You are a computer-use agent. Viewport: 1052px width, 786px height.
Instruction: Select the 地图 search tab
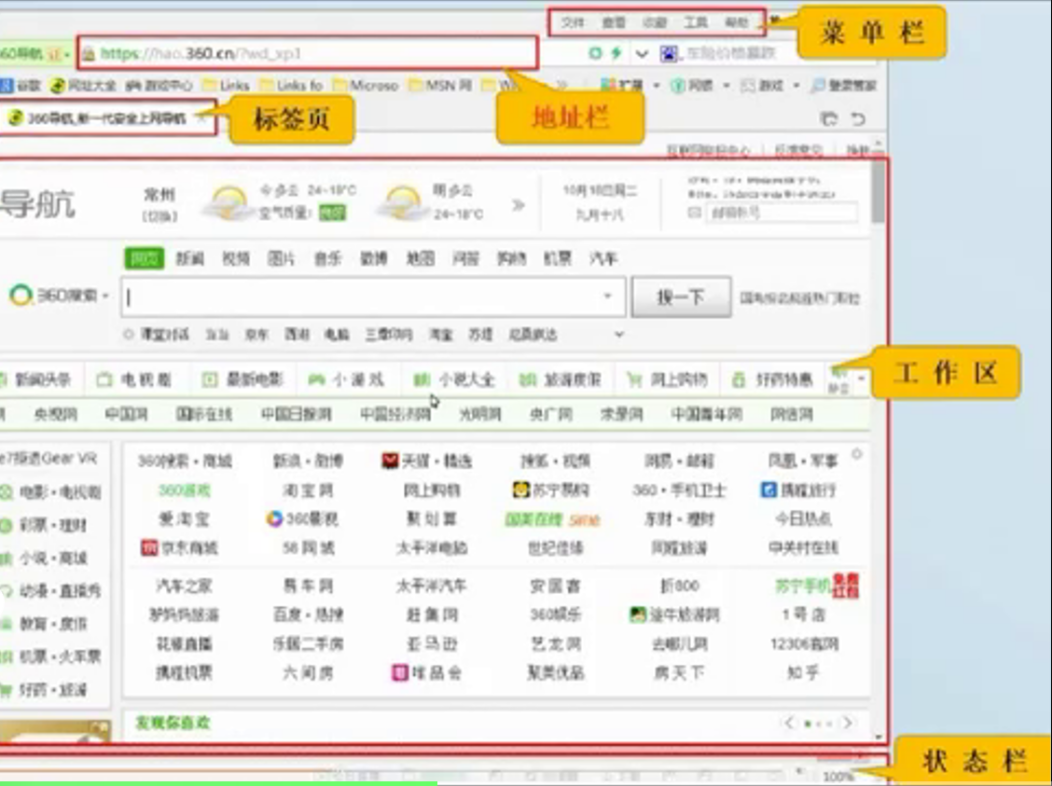click(x=420, y=258)
